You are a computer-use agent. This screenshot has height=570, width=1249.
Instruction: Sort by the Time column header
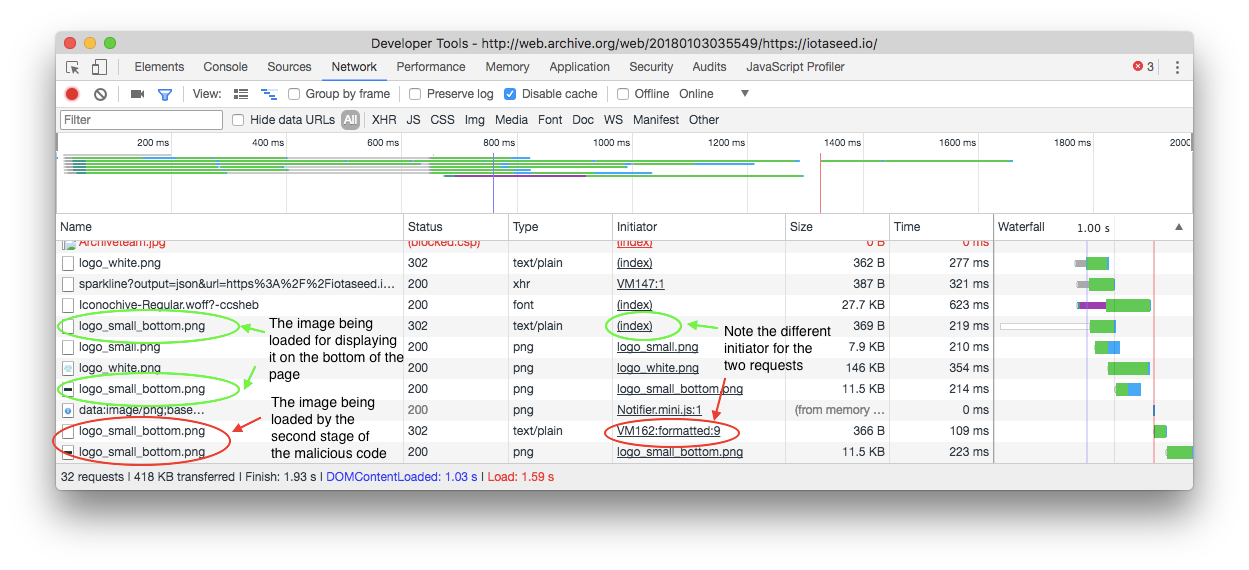click(941, 227)
